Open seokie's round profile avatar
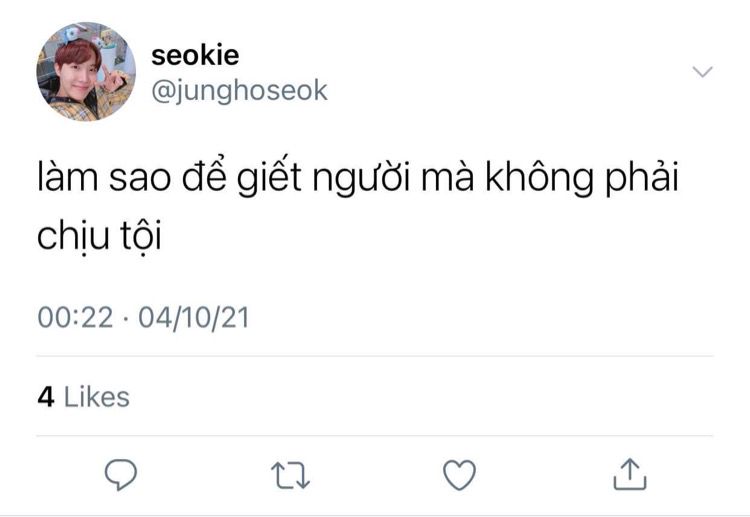Image resolution: width=750 pixels, height=517 pixels. pos(86,72)
